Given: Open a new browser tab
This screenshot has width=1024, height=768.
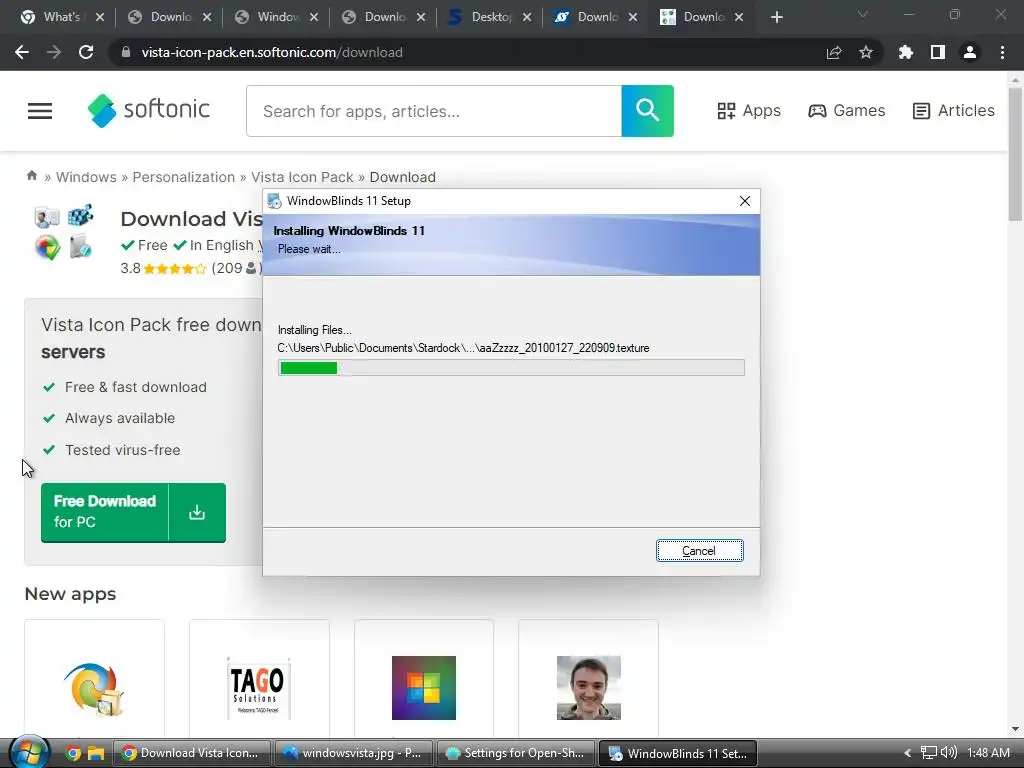Looking at the screenshot, I should [x=776, y=17].
